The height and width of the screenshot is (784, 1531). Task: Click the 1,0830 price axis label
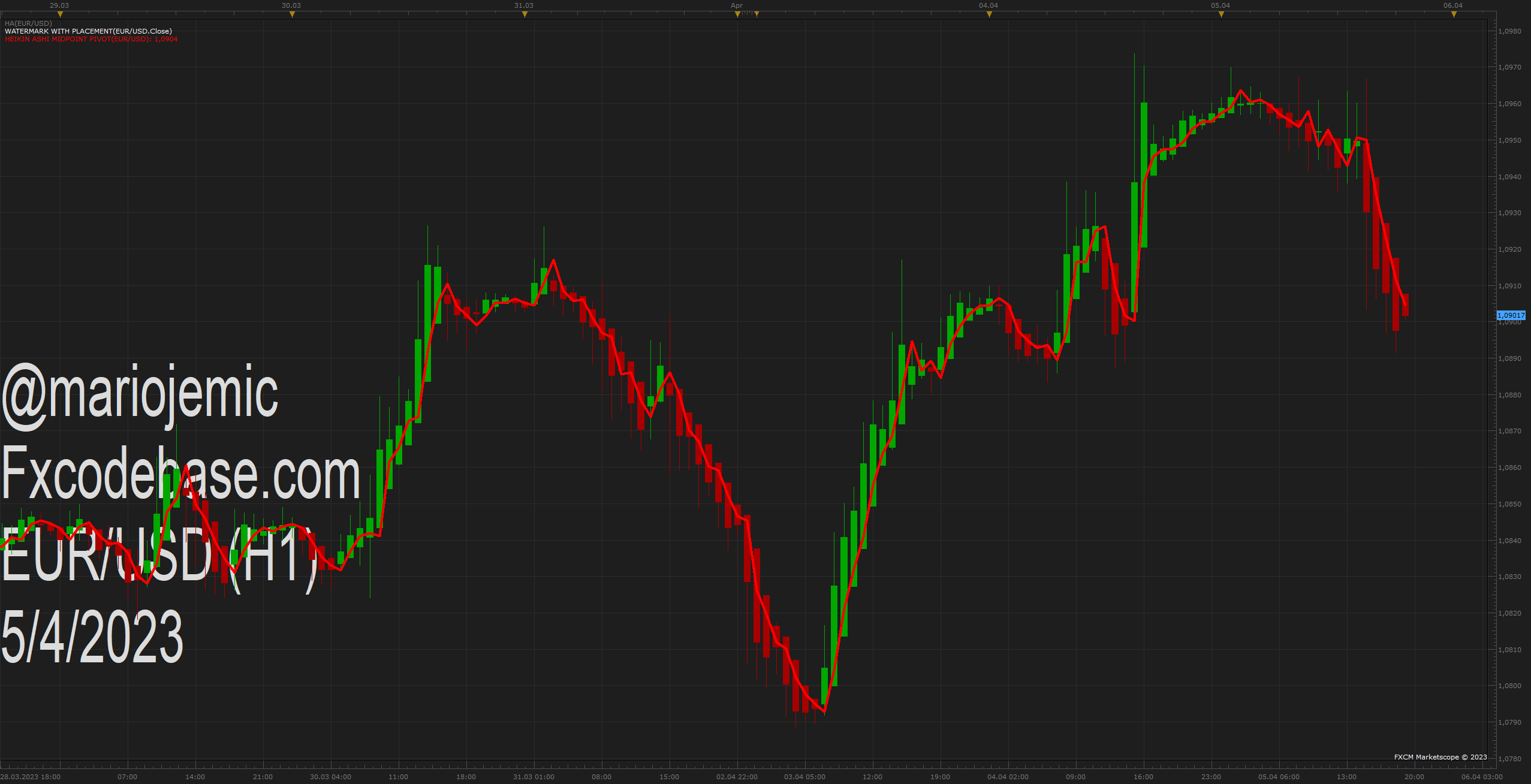[1509, 577]
